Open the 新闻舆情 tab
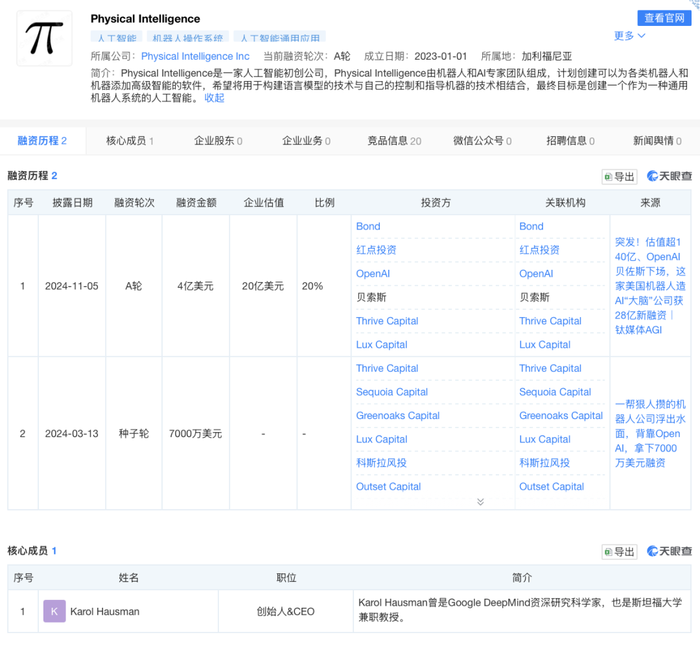The image size is (700, 659). tap(657, 141)
